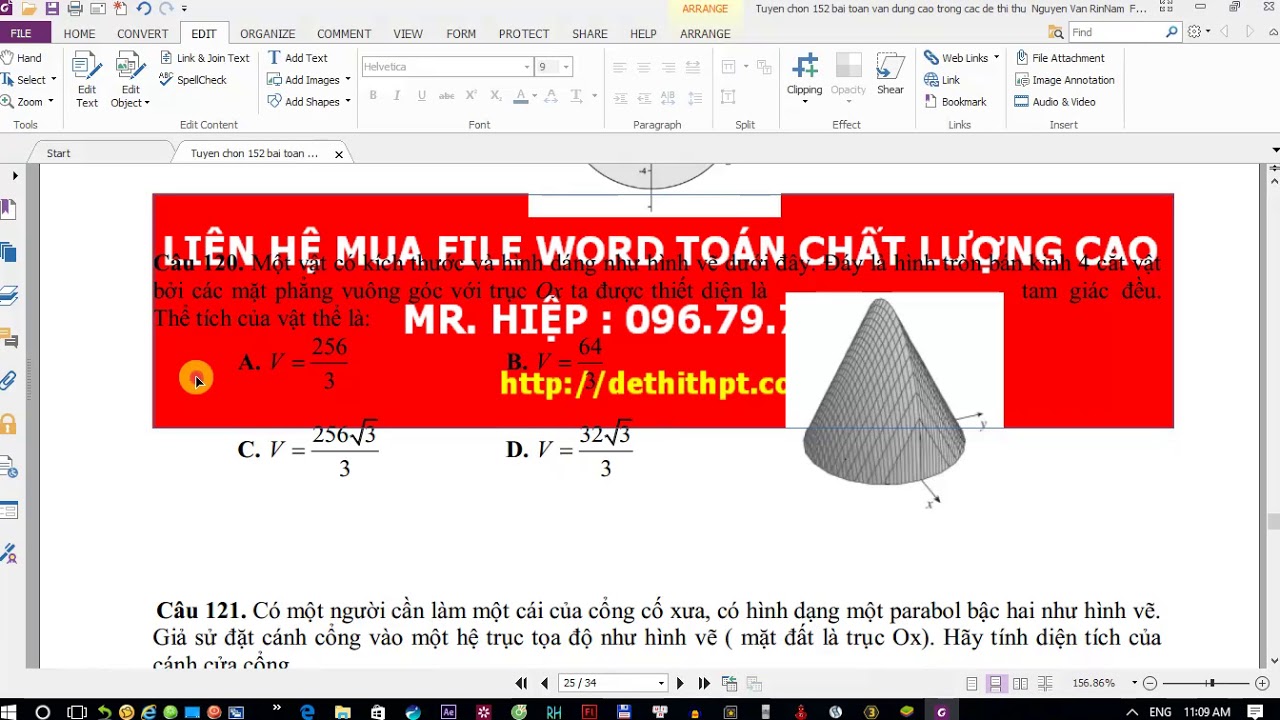1280x720 pixels.
Task: Undo the last action
Action: [x=143, y=9]
